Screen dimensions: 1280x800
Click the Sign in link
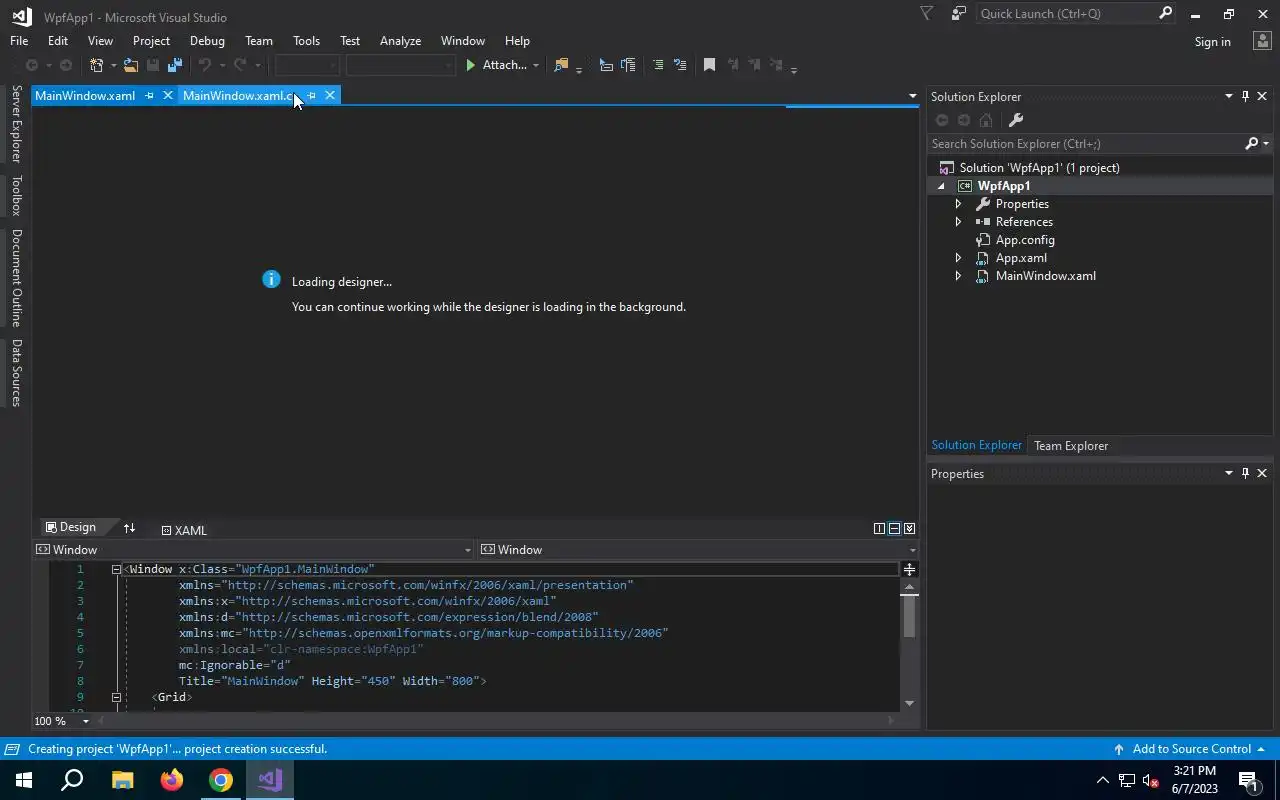click(x=1212, y=41)
